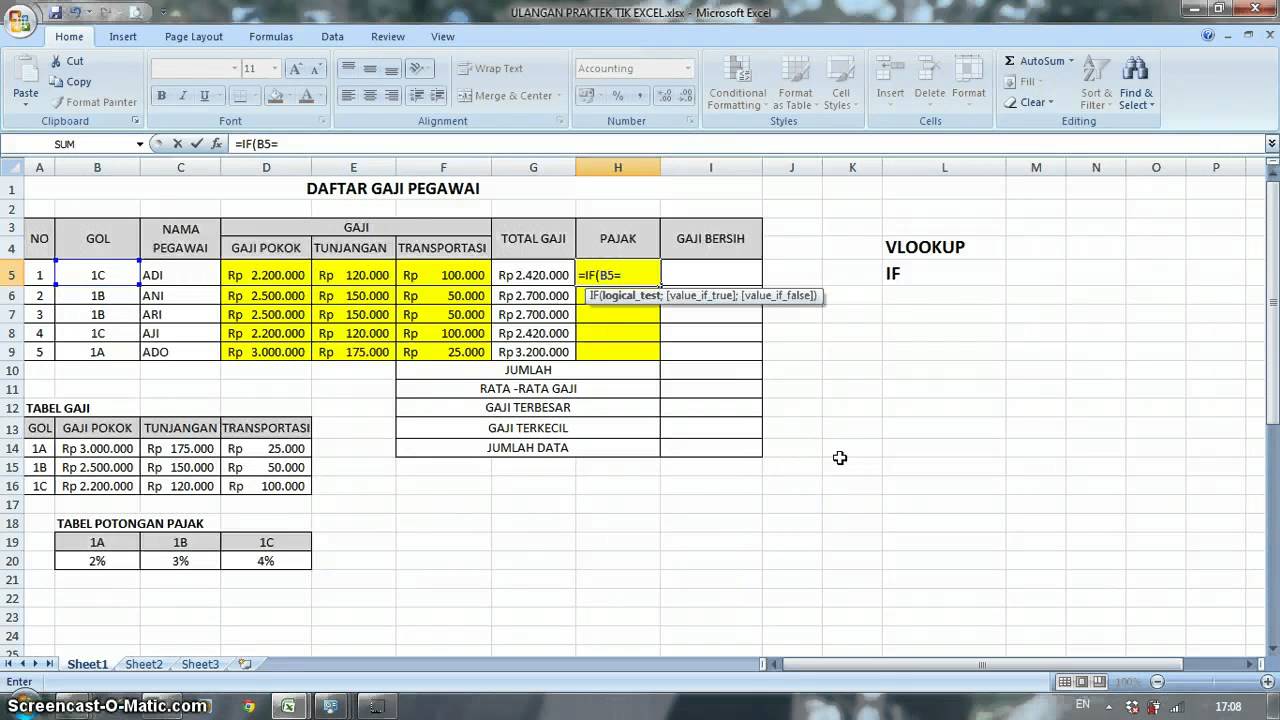Cancel formula entry with X icon
This screenshot has width=1280, height=720.
[178, 144]
